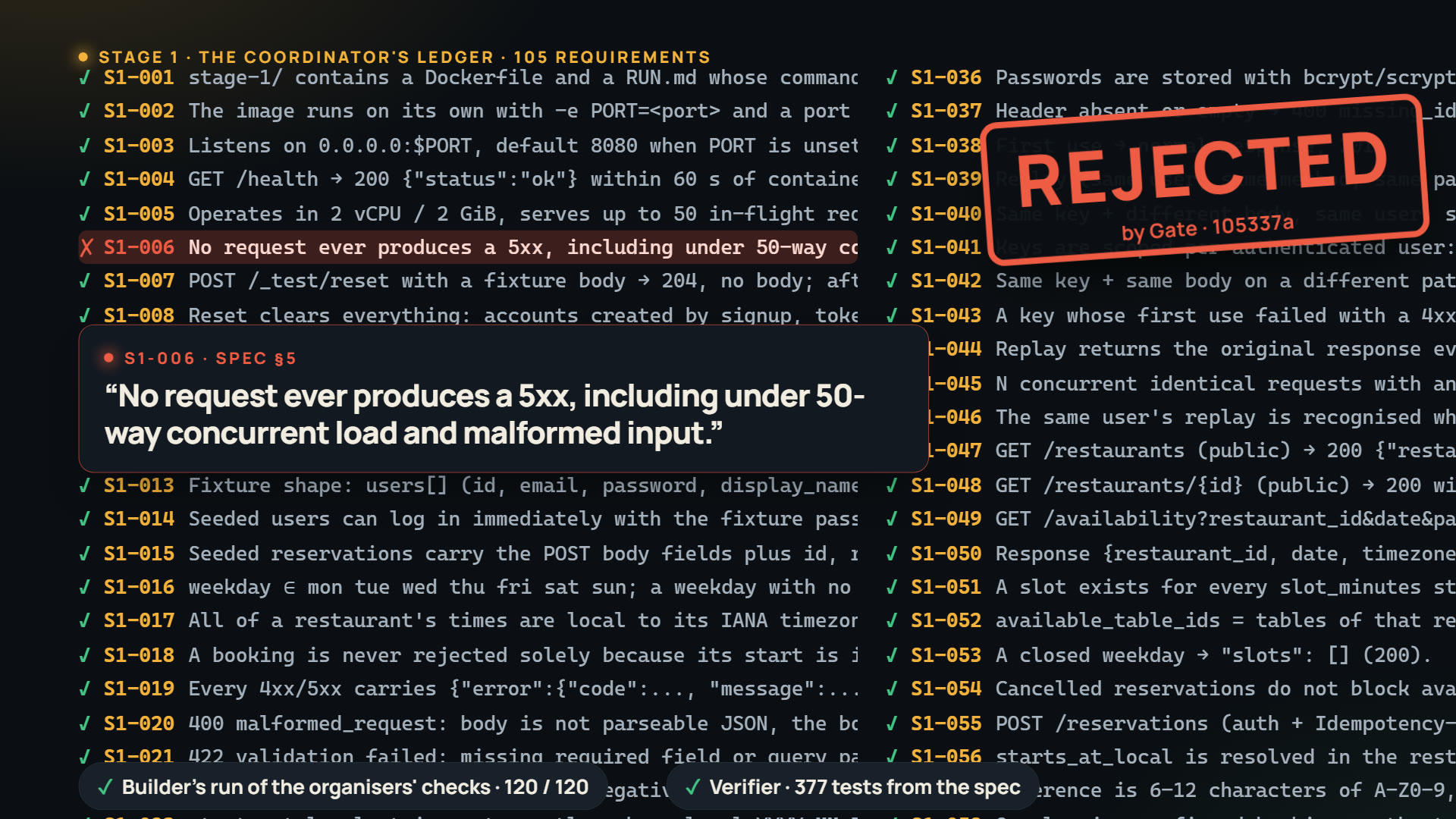Click the check mark beside S1-004

pos(85,179)
